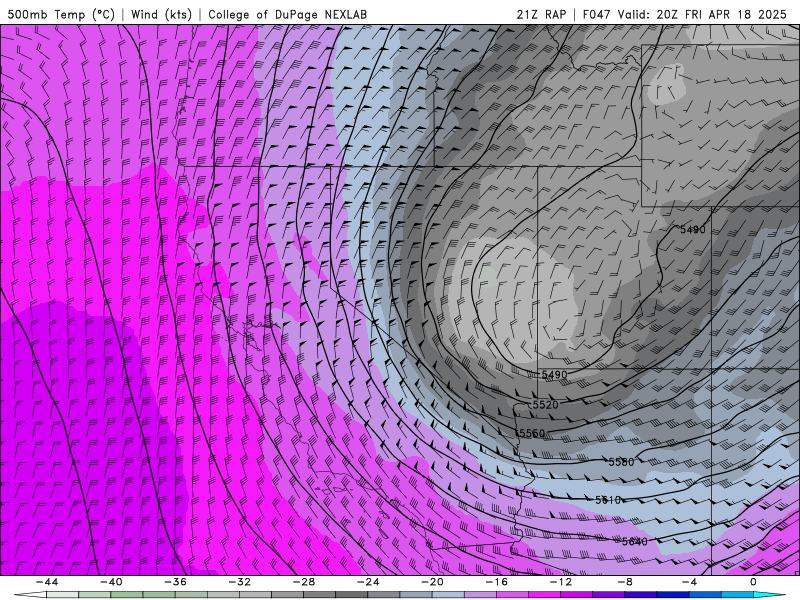Select the -8 colorbar tick label
The height and width of the screenshot is (600, 800).
(625, 582)
